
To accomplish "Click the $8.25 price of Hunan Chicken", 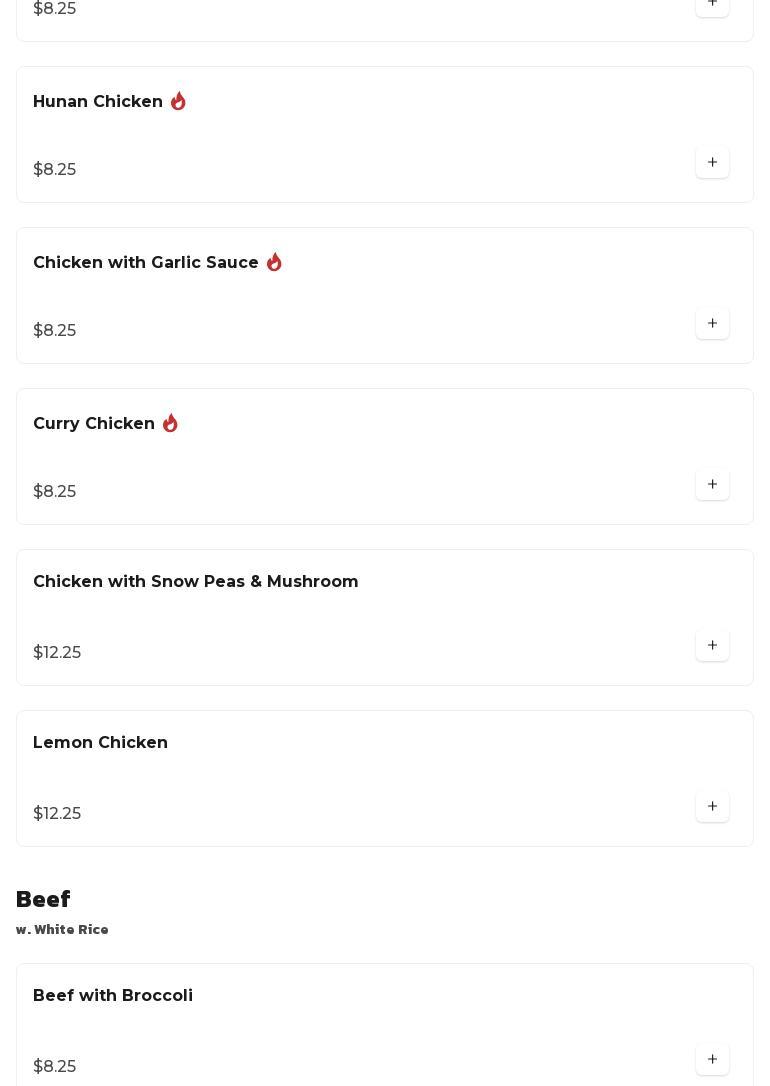I will click(55, 170).
